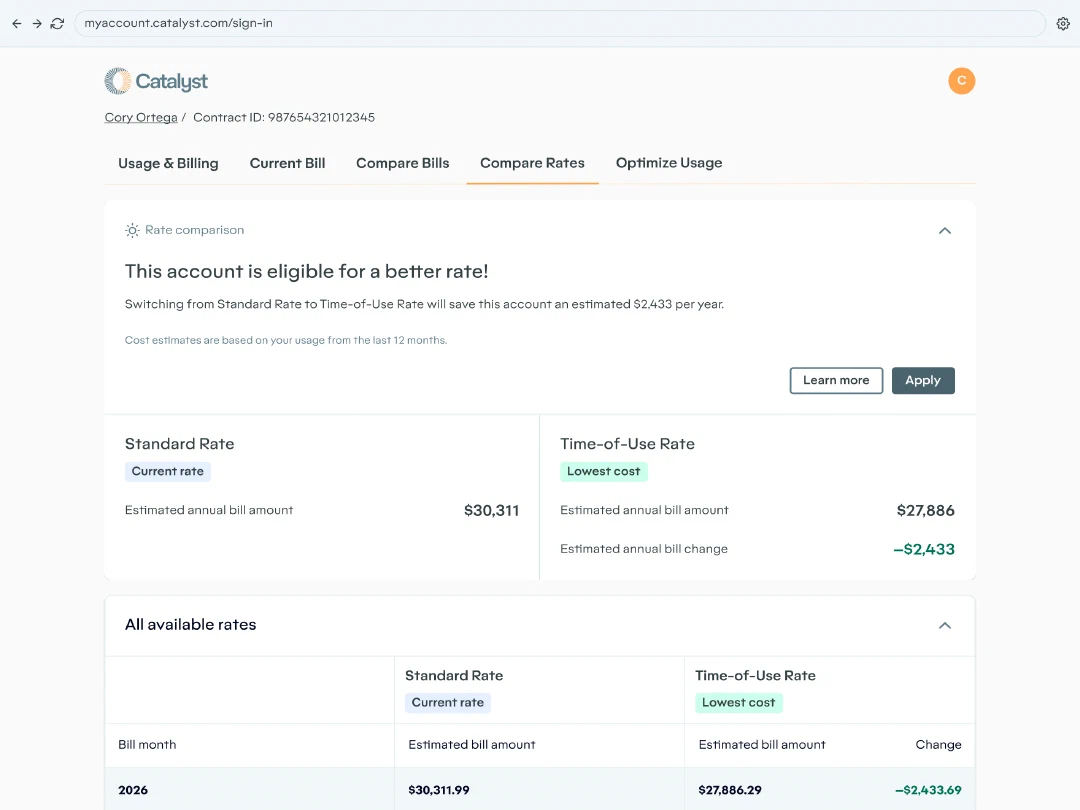Click the sun icon beside Rate comparison
The height and width of the screenshot is (810, 1080).
click(x=132, y=230)
